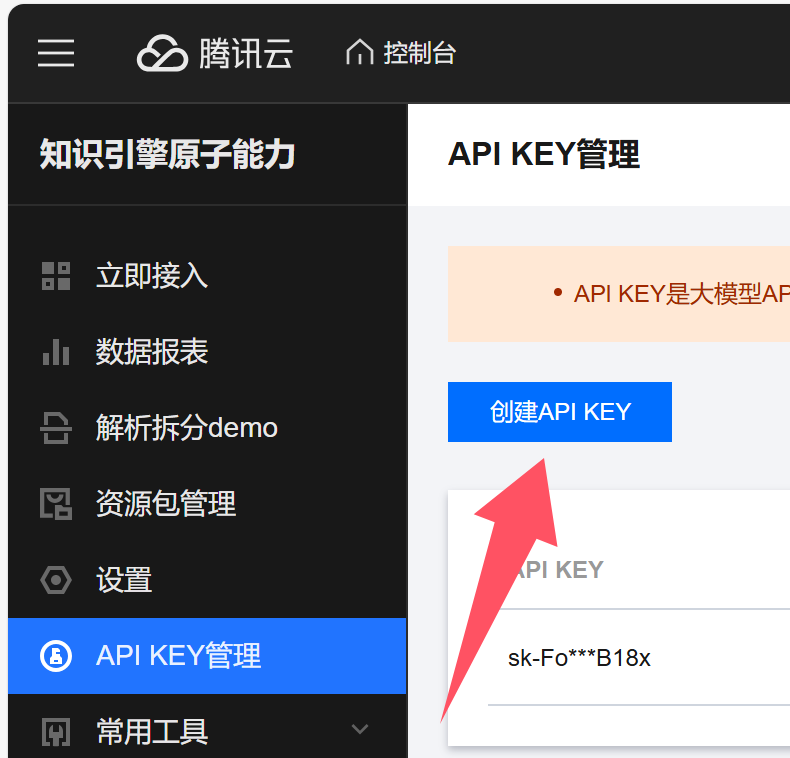790x758 pixels.
Task: Click the console home icon
Action: coord(360,52)
